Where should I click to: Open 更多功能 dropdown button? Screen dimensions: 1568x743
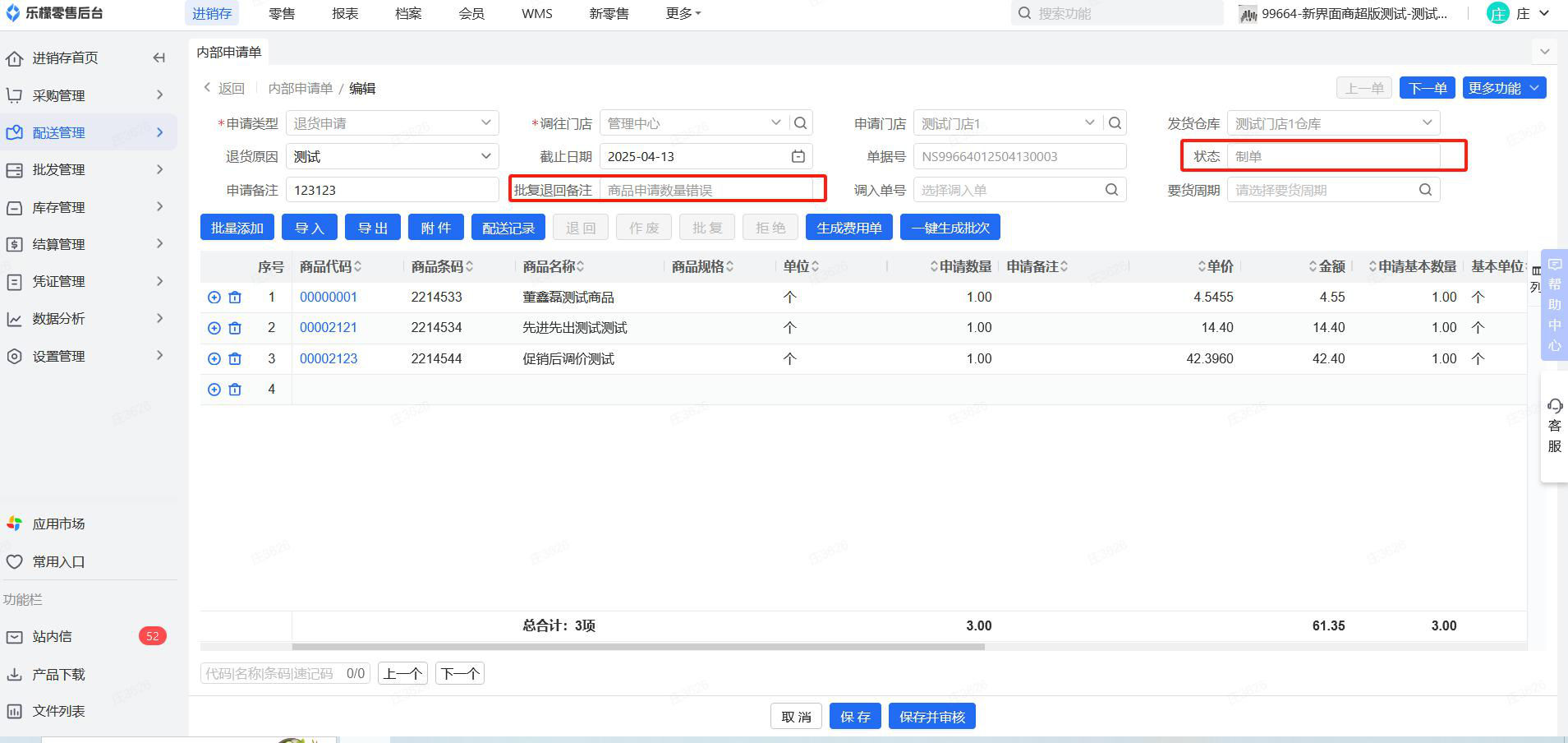(1504, 88)
